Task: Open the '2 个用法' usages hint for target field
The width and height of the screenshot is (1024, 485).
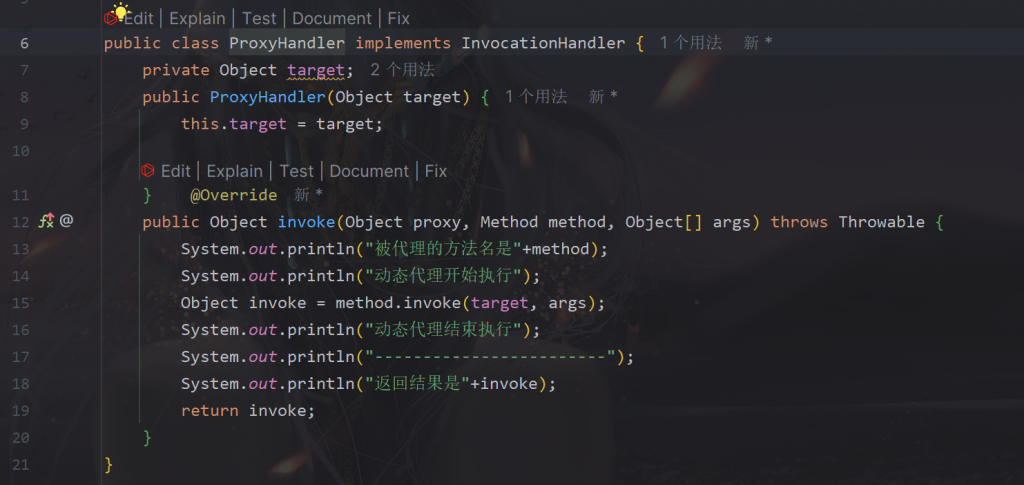Action: [402, 70]
